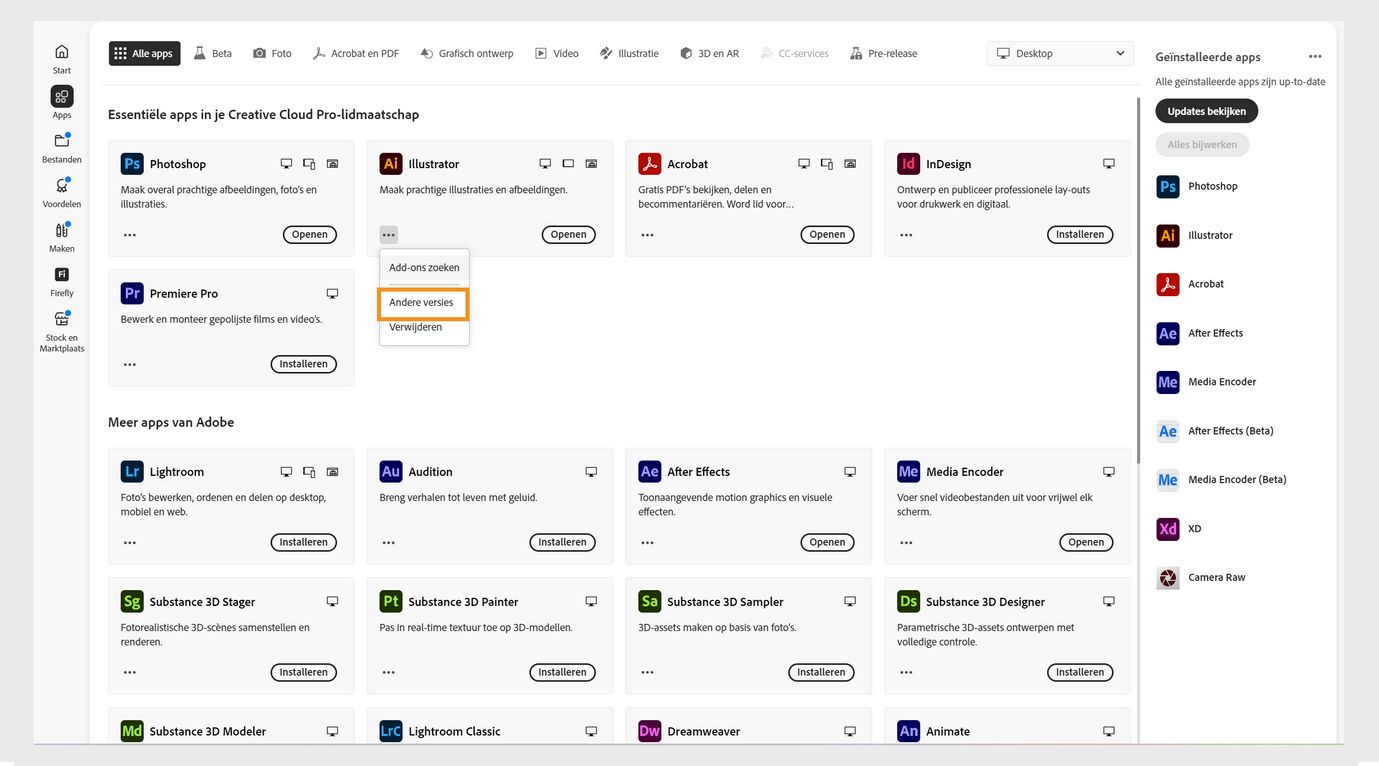Open Substance 3D Designer card ellipsis
The image size is (1379, 766).
[906, 673]
